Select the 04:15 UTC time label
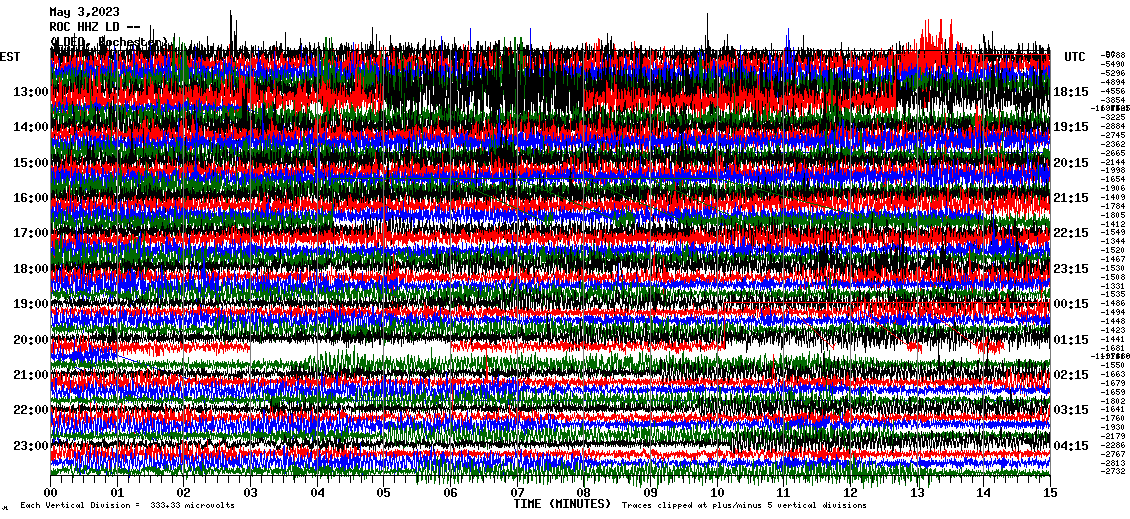 [1071, 446]
